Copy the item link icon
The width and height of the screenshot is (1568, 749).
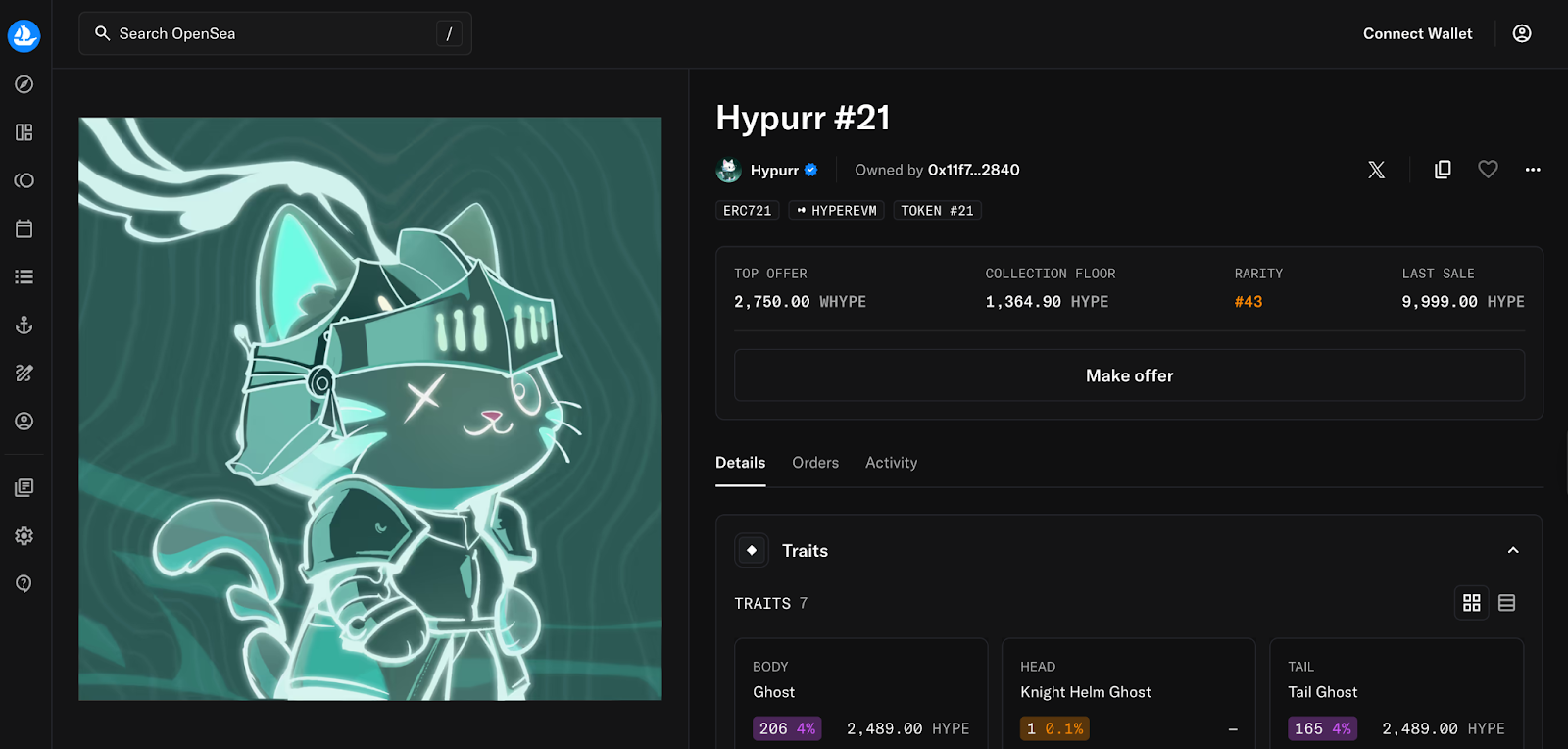[1443, 170]
